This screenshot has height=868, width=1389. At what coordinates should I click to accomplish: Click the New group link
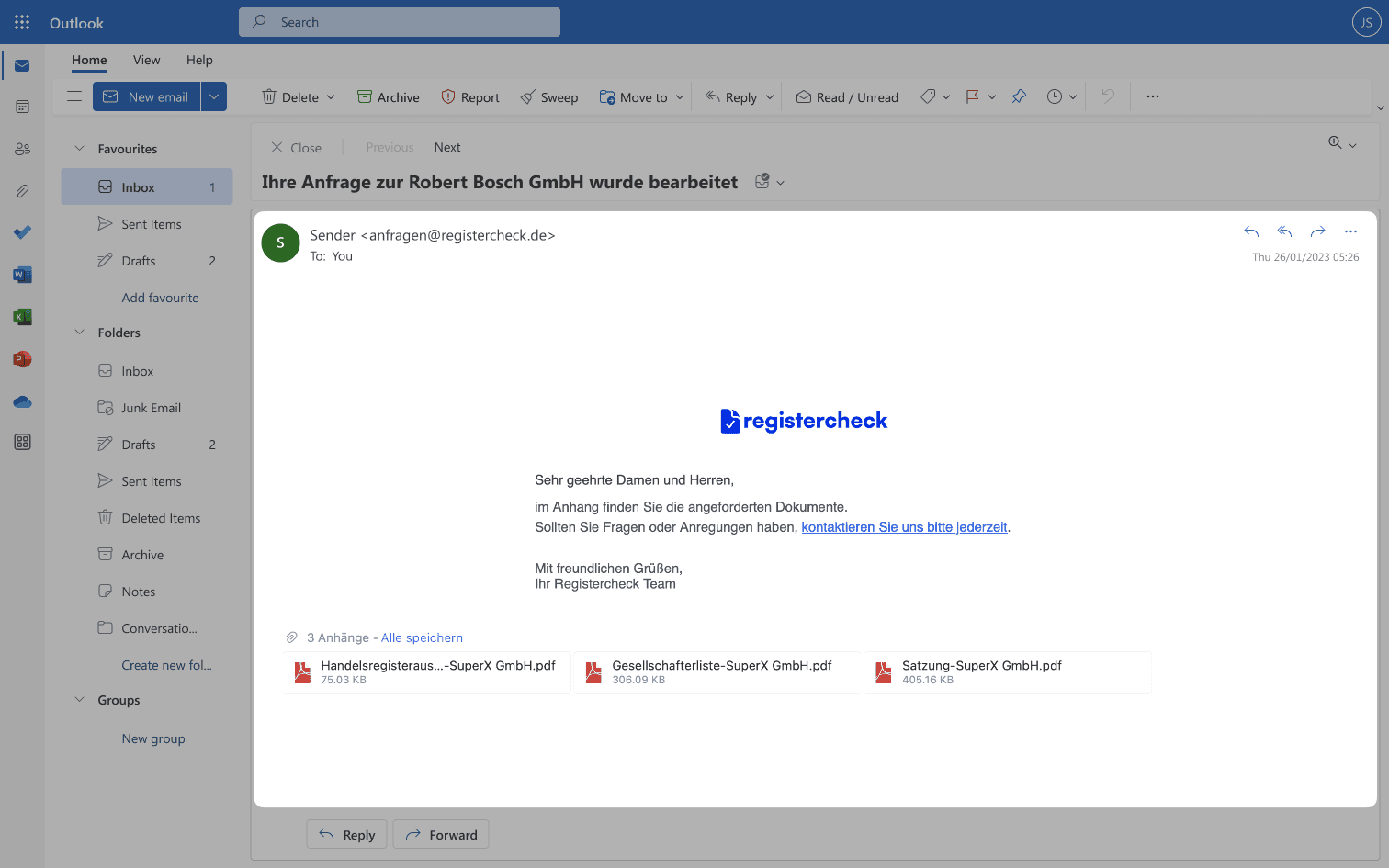[153, 738]
